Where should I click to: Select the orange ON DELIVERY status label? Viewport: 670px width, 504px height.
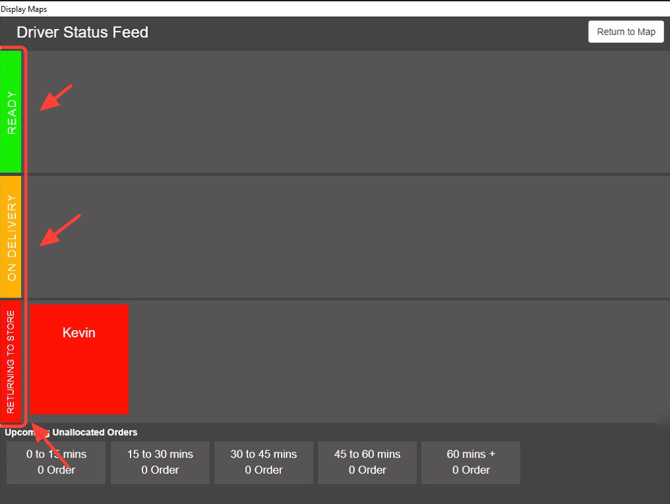(11, 237)
